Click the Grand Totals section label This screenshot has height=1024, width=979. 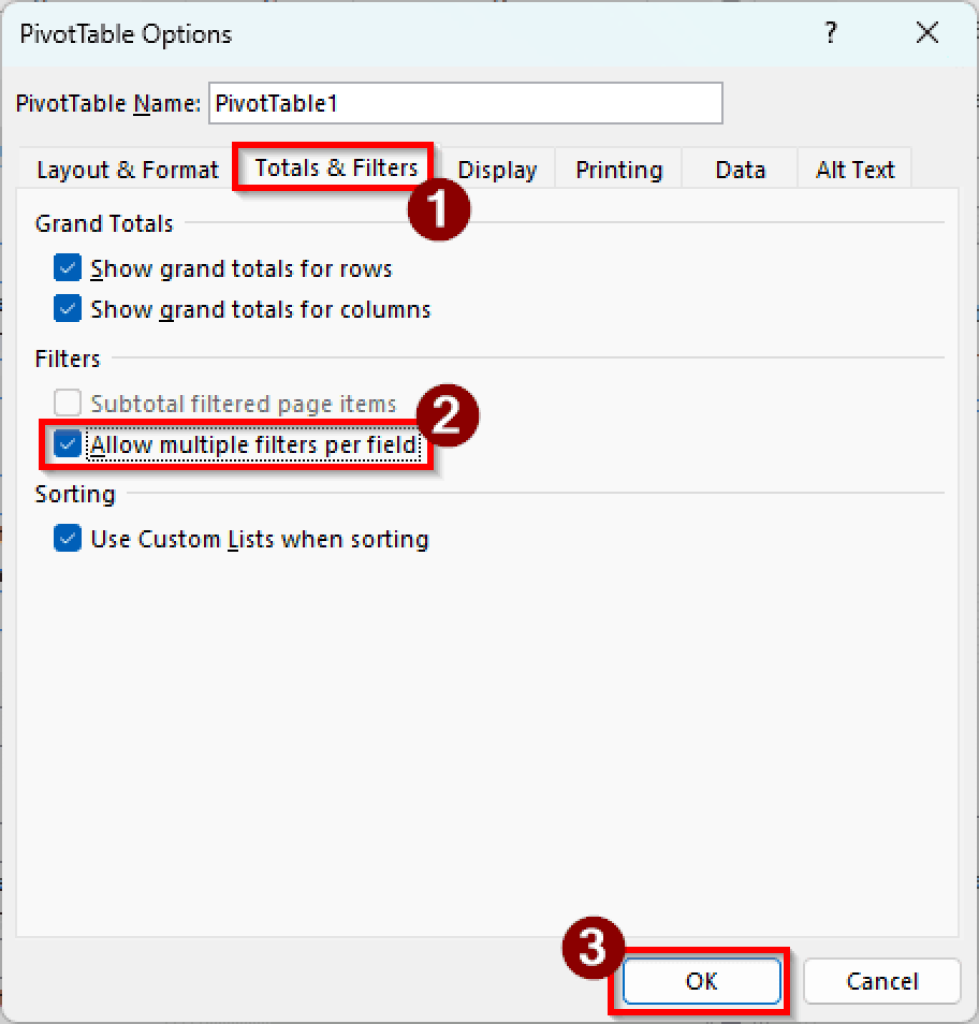click(x=103, y=223)
